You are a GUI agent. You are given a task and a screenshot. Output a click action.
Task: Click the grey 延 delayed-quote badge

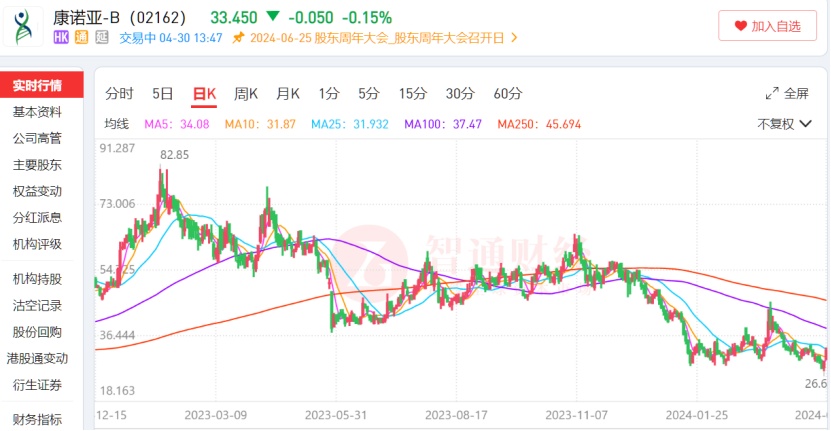tap(102, 38)
